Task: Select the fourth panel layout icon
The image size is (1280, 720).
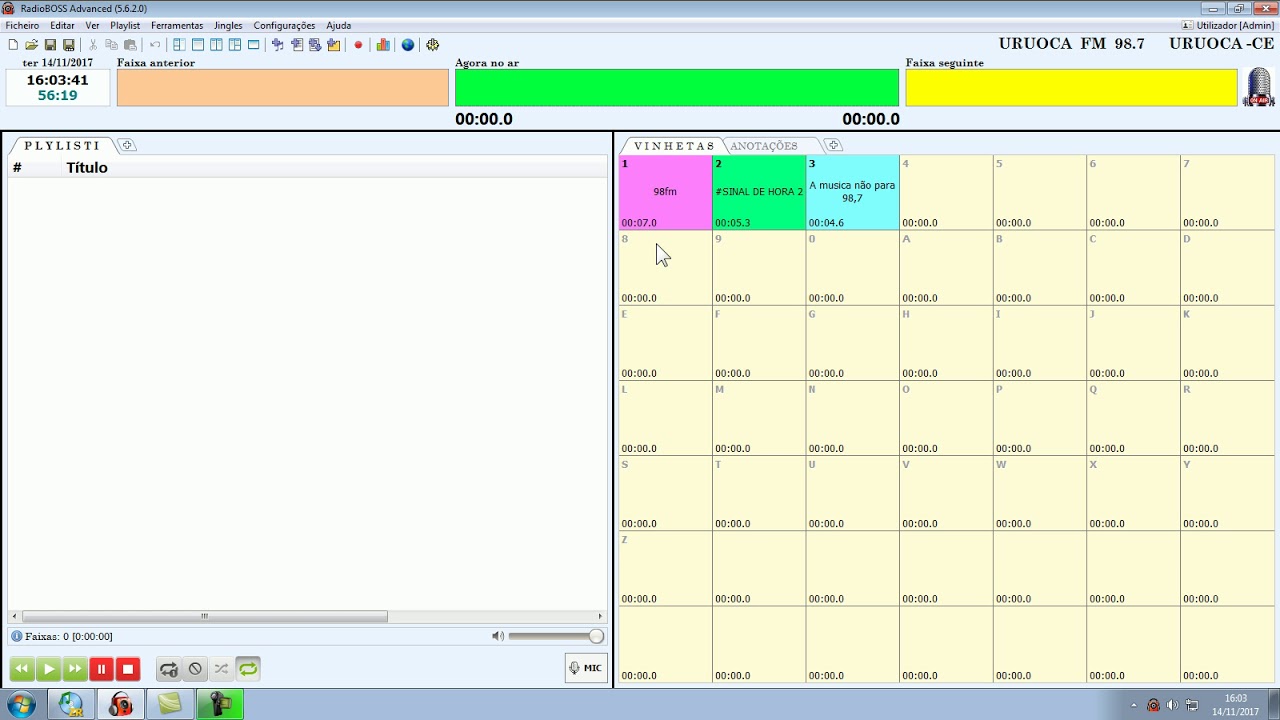Action: click(235, 45)
